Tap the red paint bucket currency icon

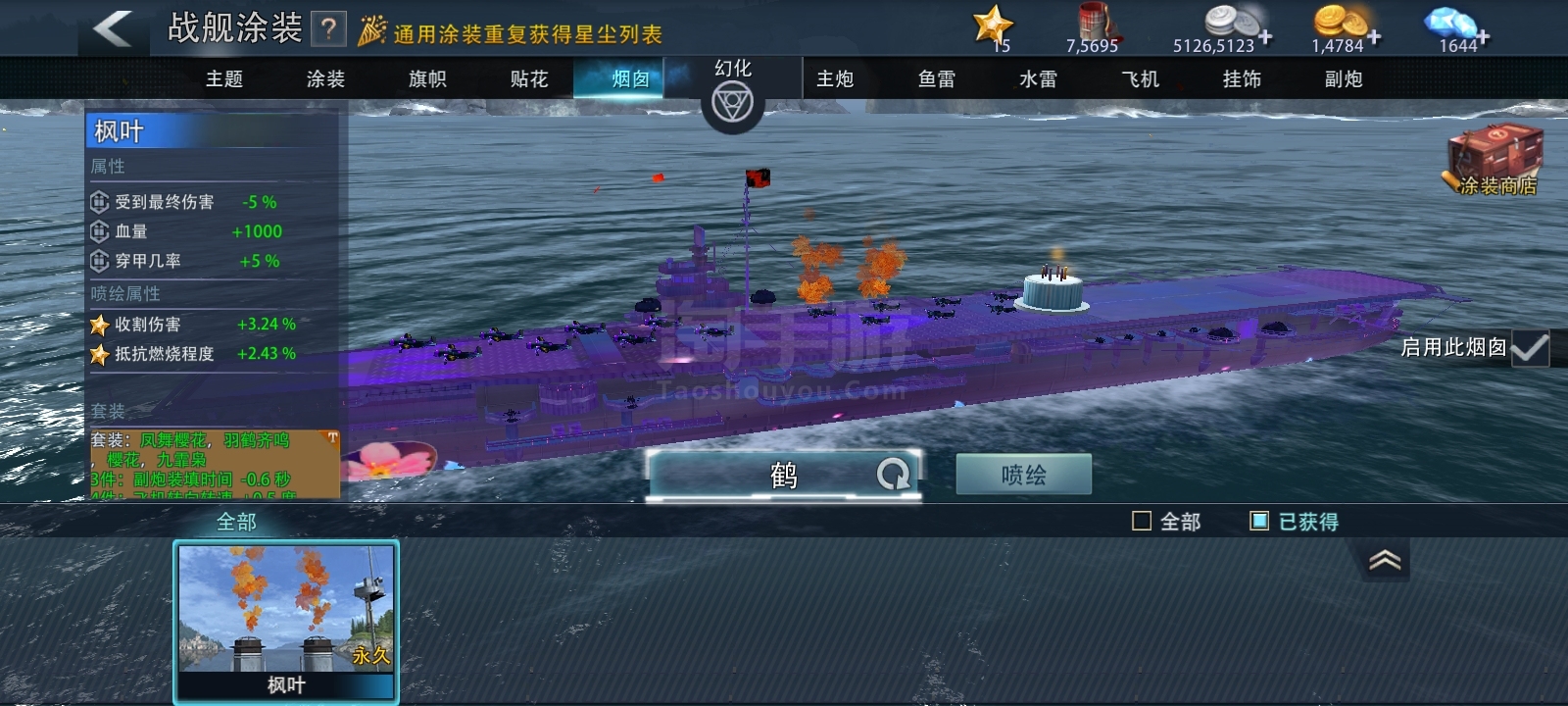coord(1092,22)
